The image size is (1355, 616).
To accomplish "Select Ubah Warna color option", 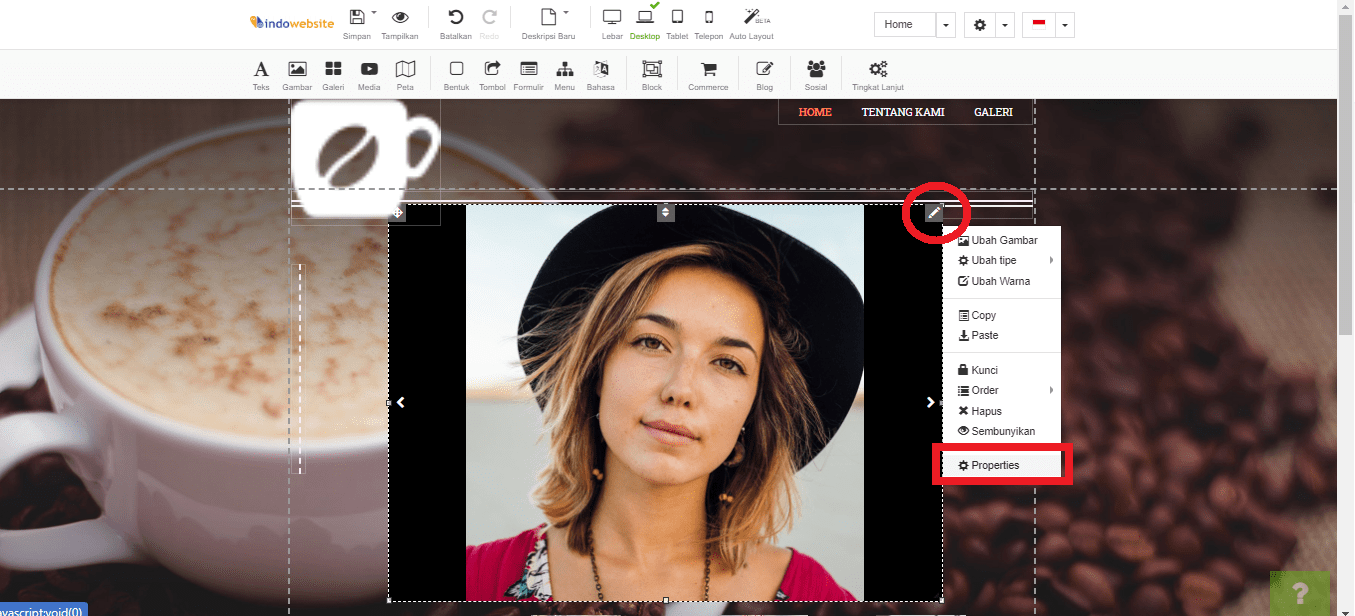I will point(1000,282).
